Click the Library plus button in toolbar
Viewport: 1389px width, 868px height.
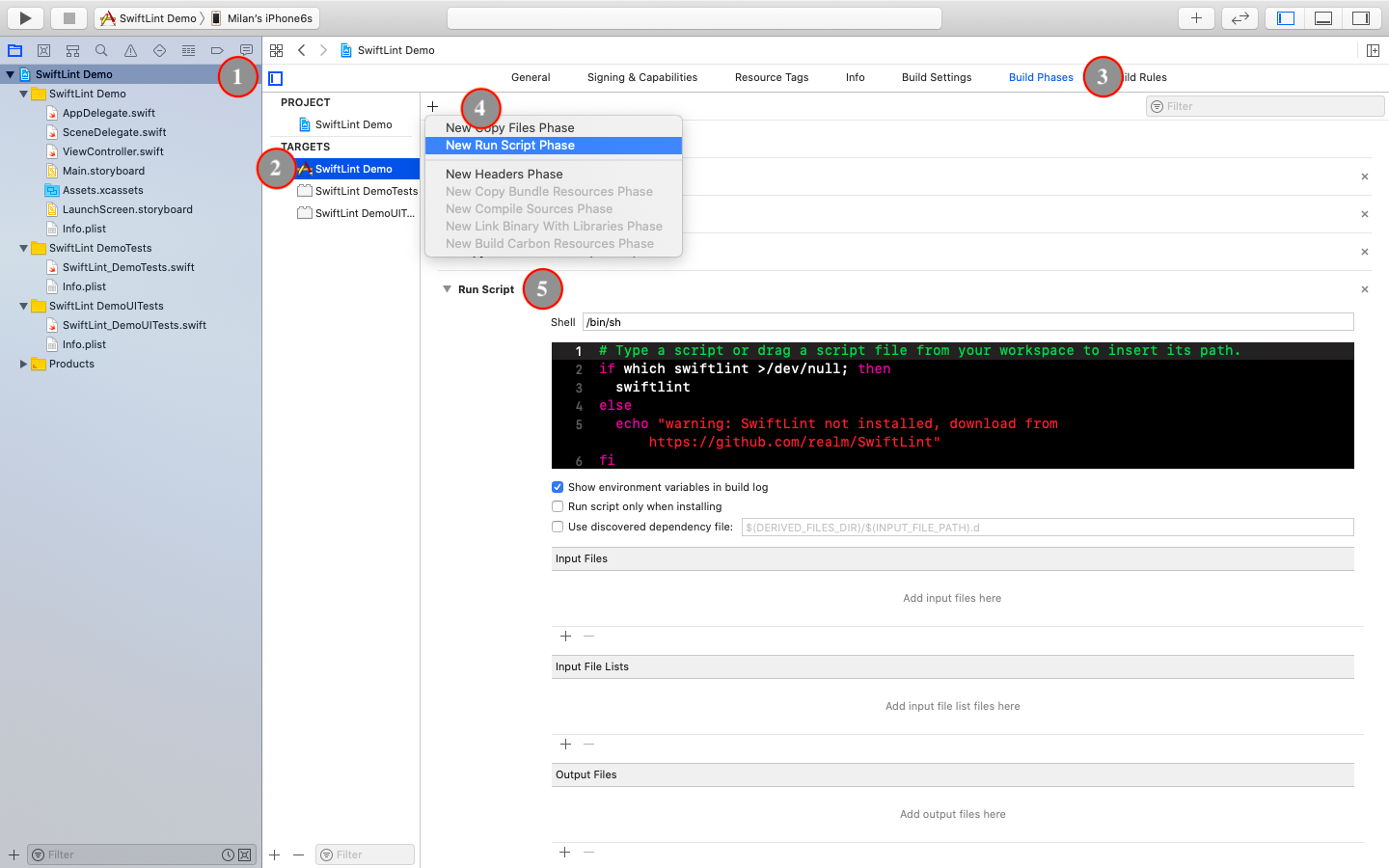coord(1196,17)
